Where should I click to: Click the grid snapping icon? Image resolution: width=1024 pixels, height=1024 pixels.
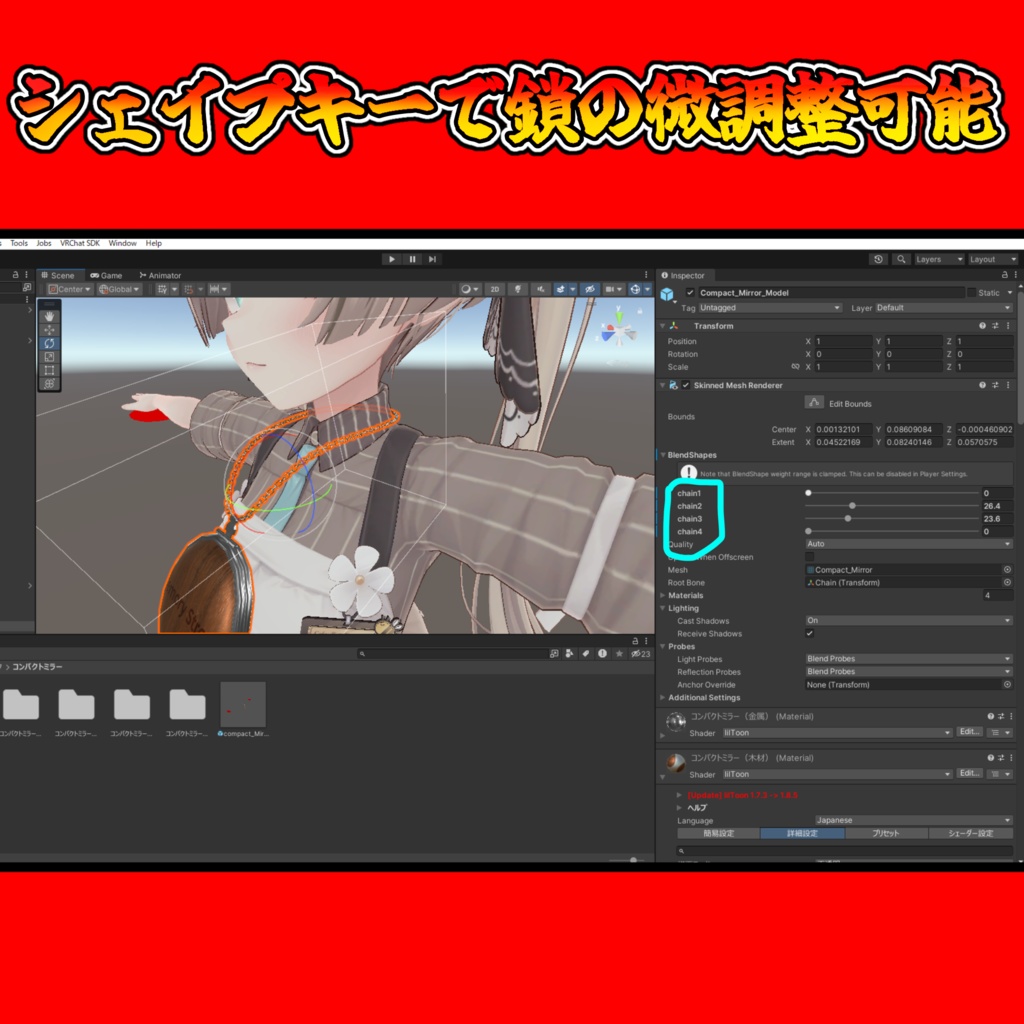pos(162,289)
